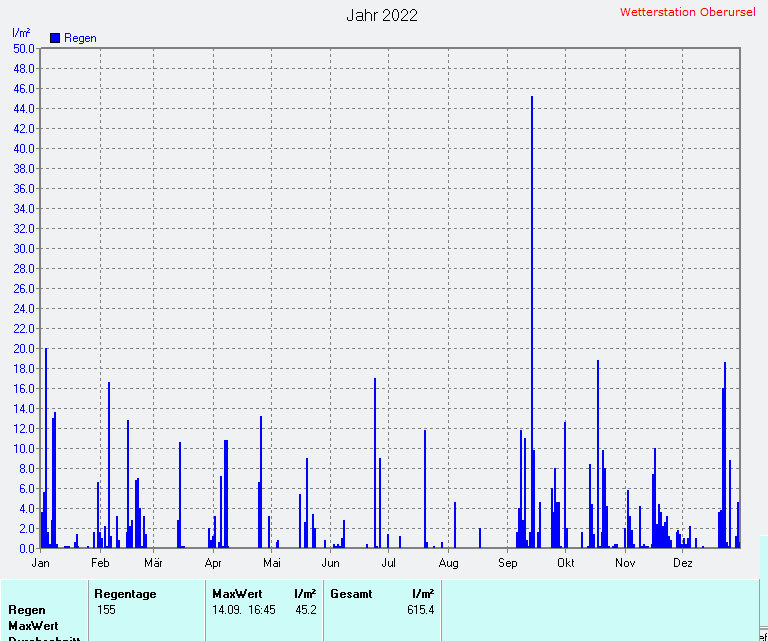Click the Dez month label

click(x=683, y=563)
